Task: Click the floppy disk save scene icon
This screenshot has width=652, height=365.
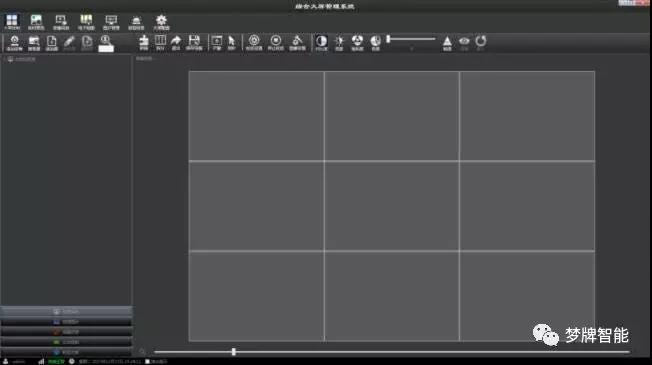Action: pos(194,42)
